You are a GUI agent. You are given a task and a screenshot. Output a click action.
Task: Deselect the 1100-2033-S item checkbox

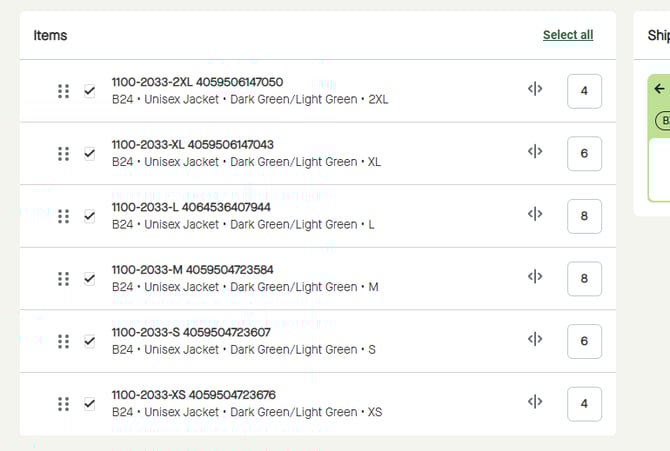(x=90, y=341)
